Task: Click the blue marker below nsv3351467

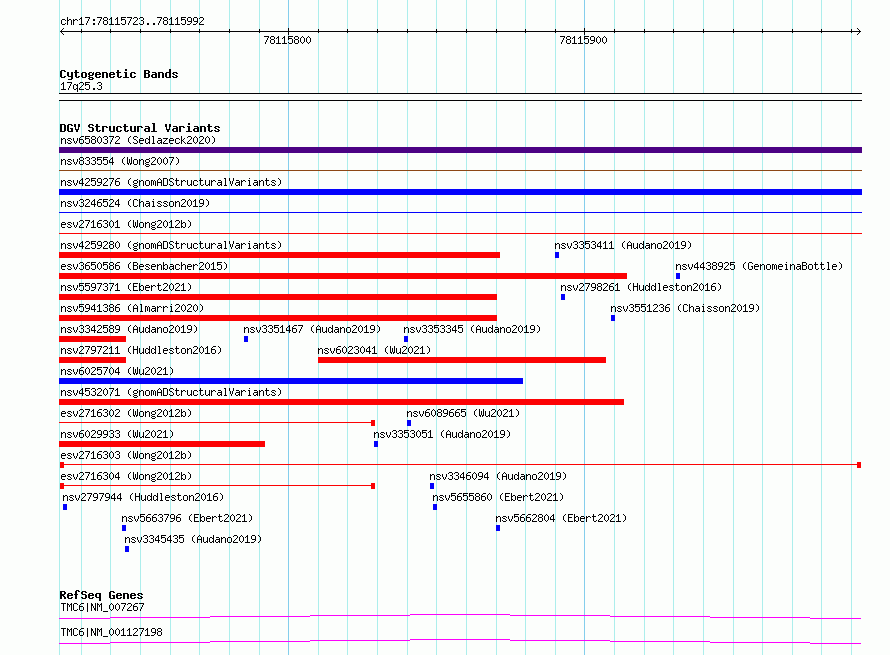Action: pos(246,339)
